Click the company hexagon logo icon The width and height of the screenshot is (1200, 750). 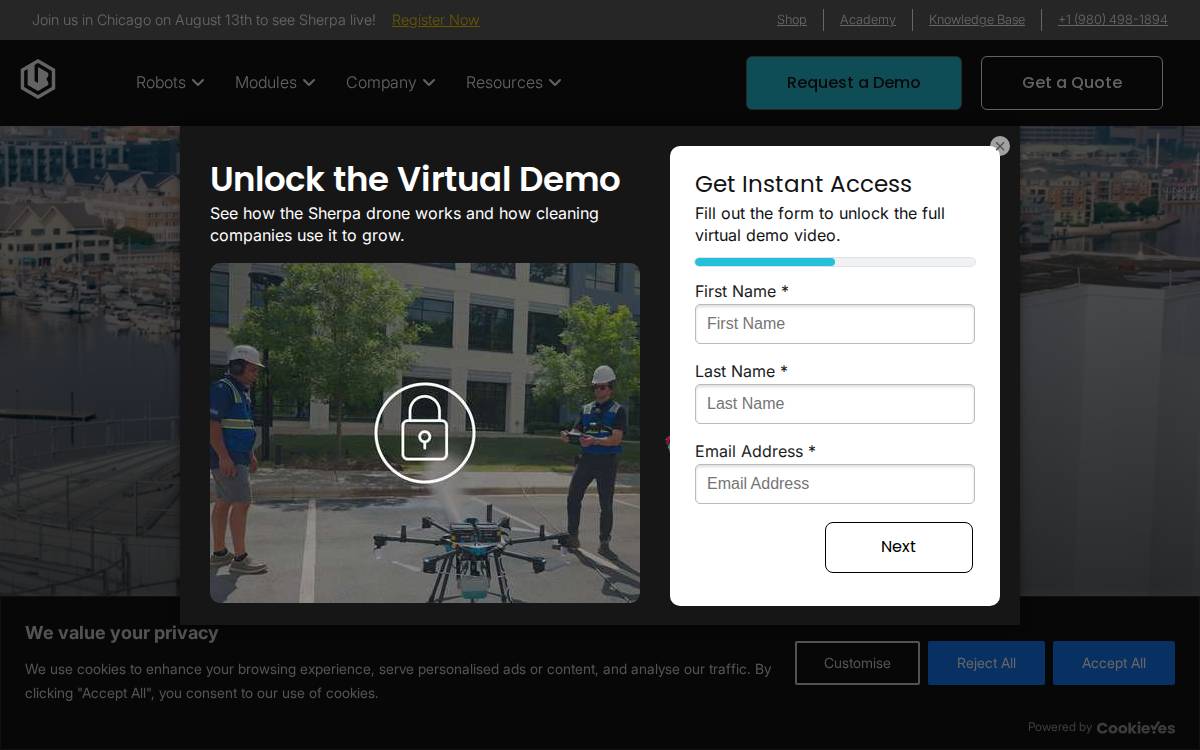(x=38, y=79)
